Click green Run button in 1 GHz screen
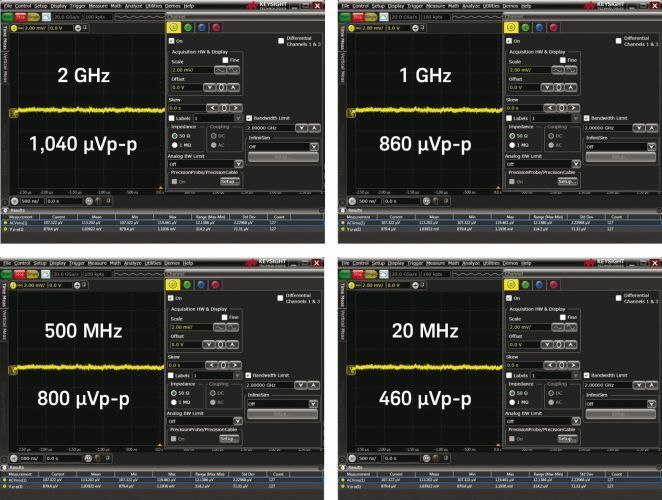The image size is (662, 500). click(x=345, y=17)
